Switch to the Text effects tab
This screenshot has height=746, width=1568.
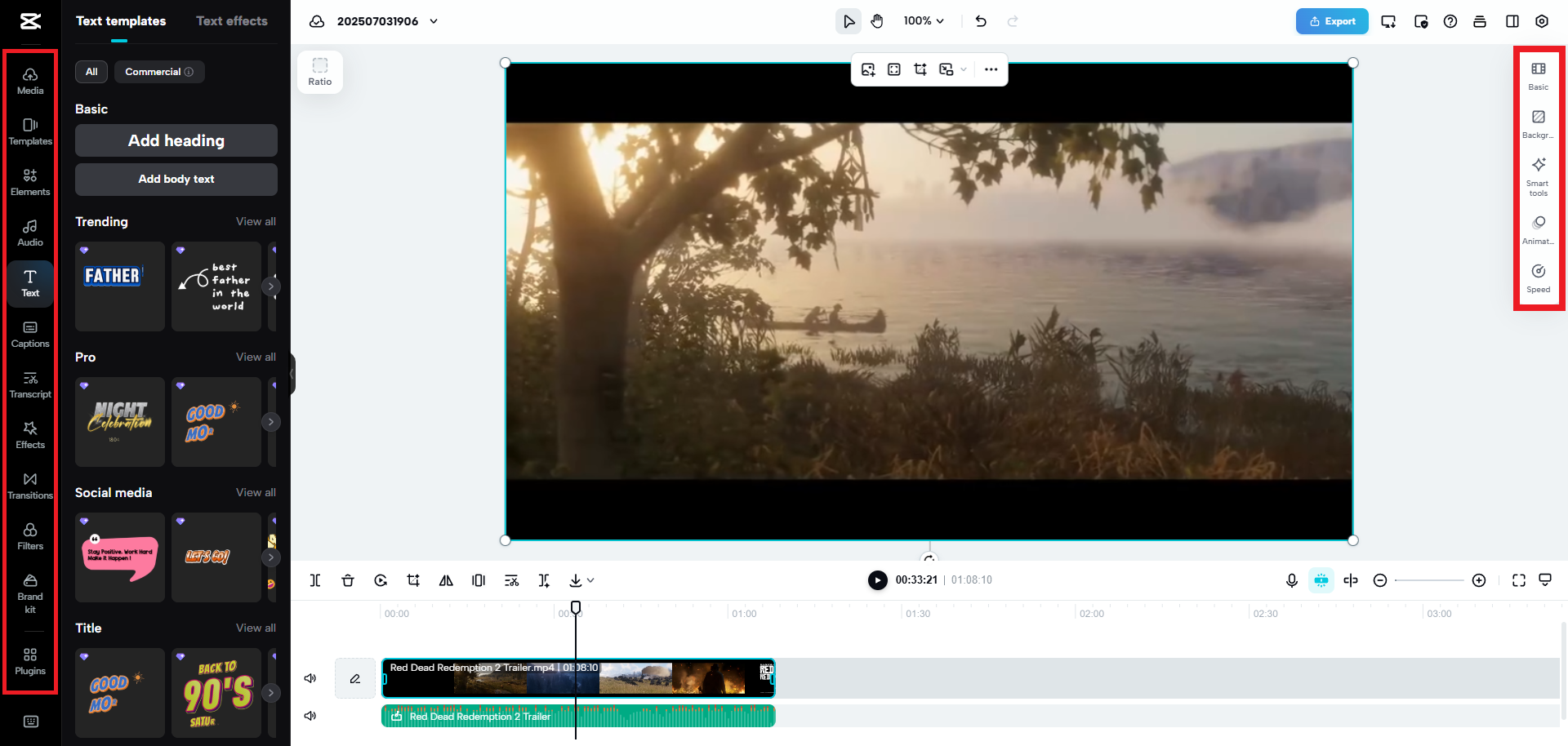point(231,20)
